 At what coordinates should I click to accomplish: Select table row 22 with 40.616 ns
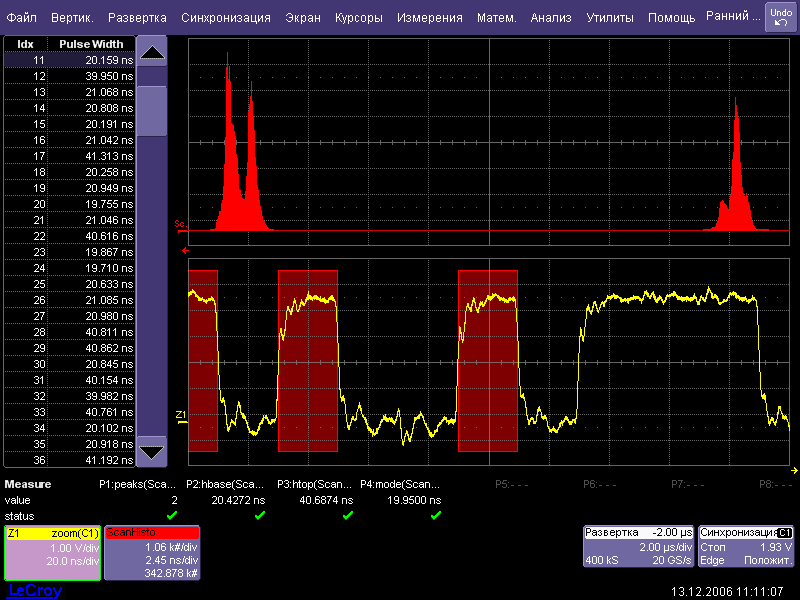coord(70,236)
